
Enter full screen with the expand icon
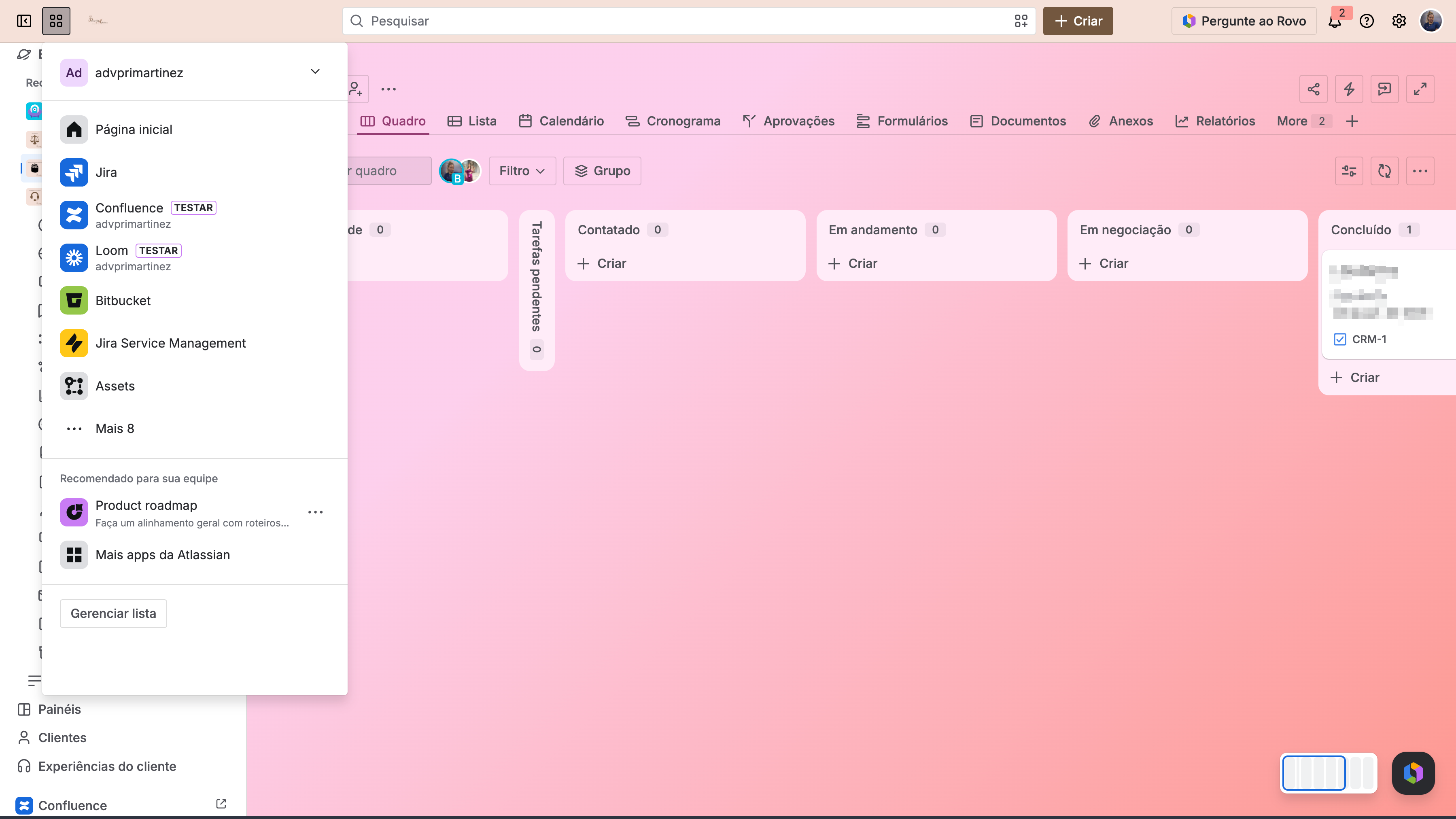coord(1420,89)
